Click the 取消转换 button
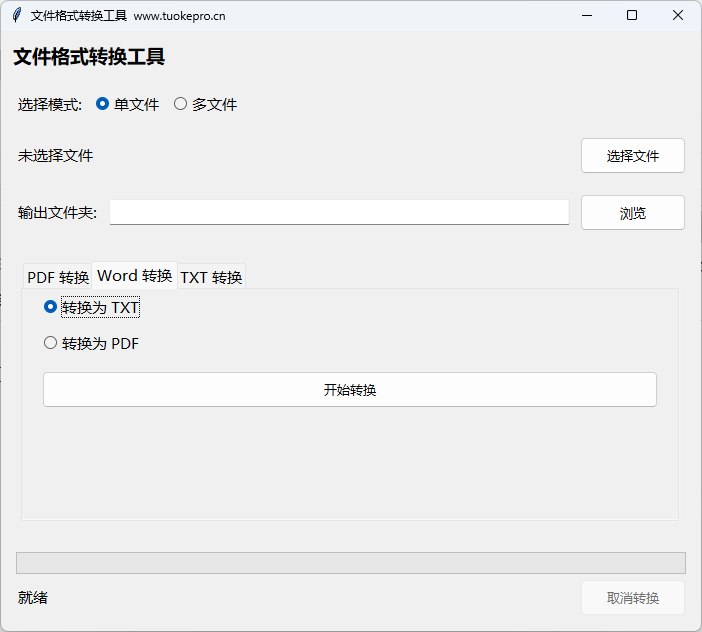This screenshot has height=632, width=702. (x=633, y=598)
